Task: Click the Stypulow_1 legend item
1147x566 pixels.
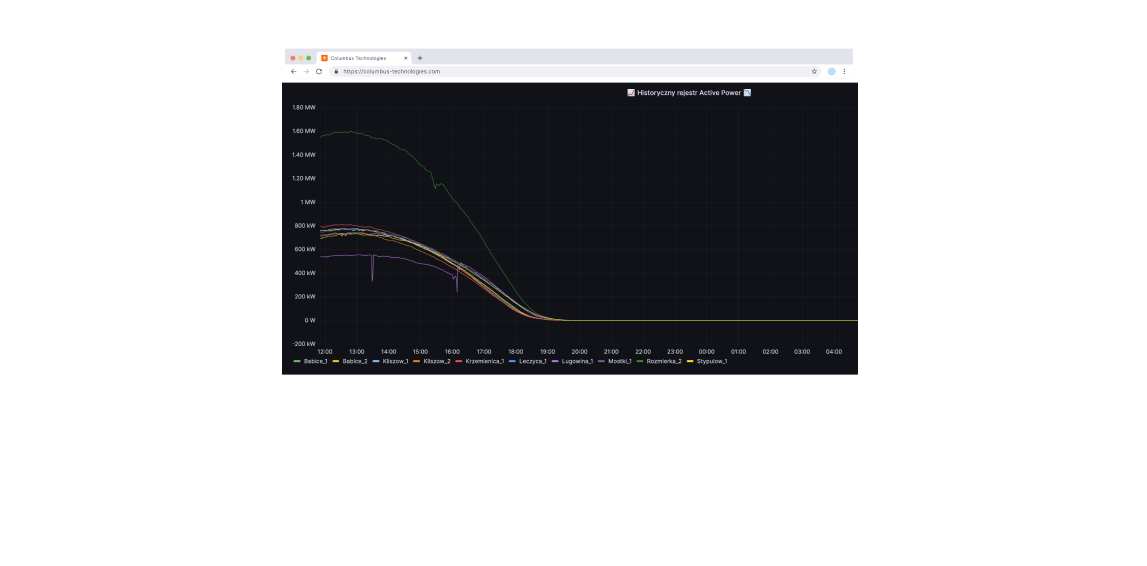Action: click(711, 361)
